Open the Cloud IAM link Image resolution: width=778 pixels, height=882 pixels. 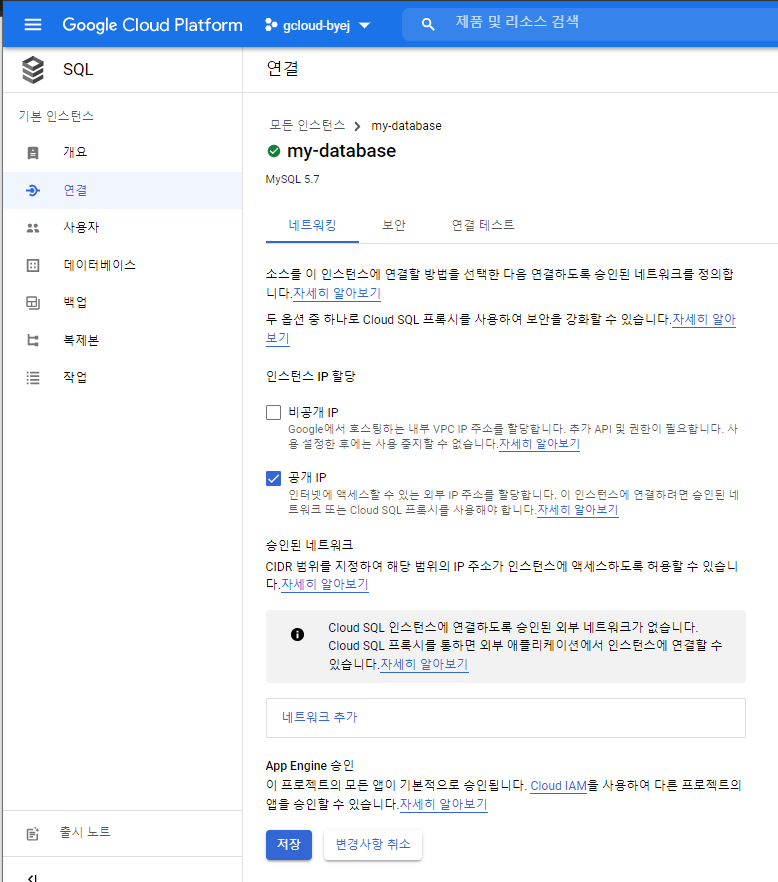559,786
